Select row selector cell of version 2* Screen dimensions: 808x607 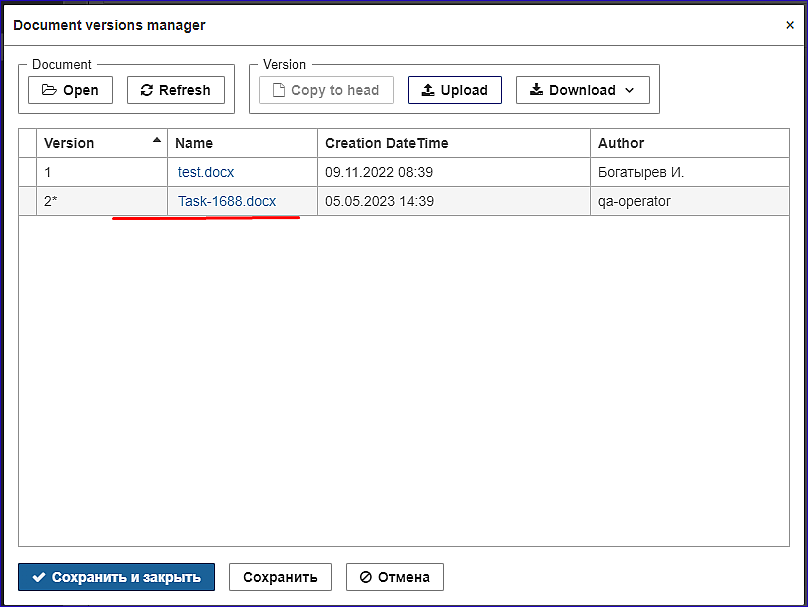pyautogui.click(x=27, y=201)
